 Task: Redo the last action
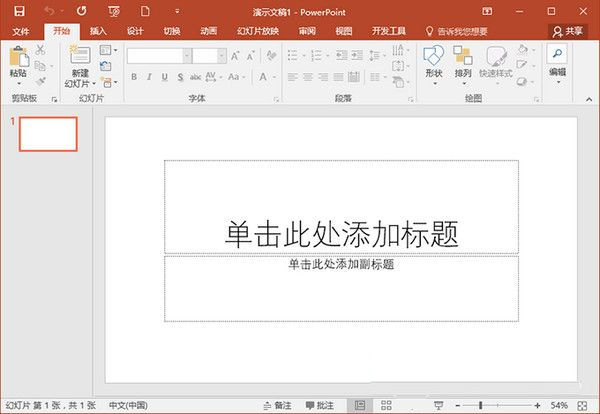(82, 11)
